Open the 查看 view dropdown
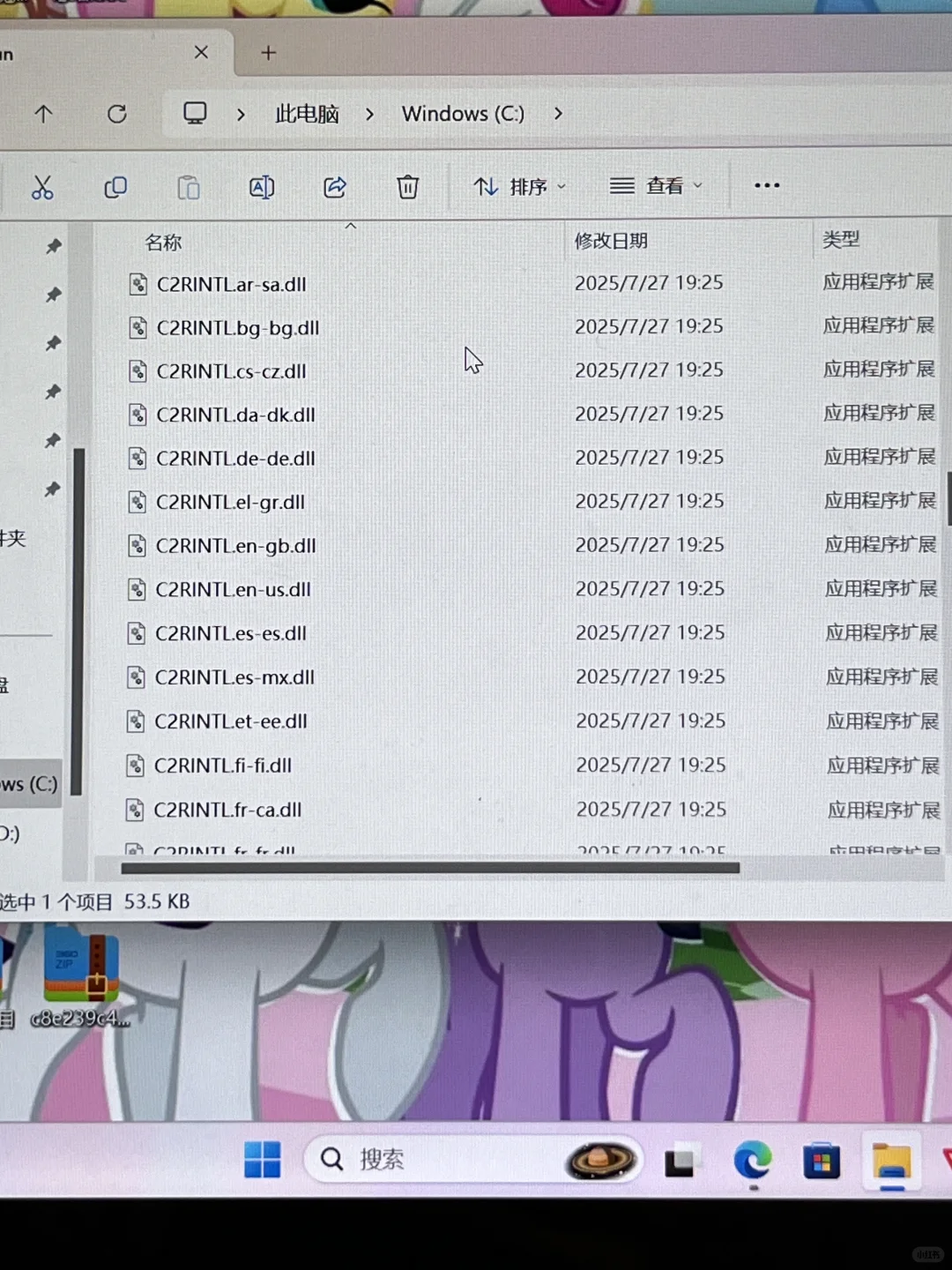952x1270 pixels. coord(657,186)
